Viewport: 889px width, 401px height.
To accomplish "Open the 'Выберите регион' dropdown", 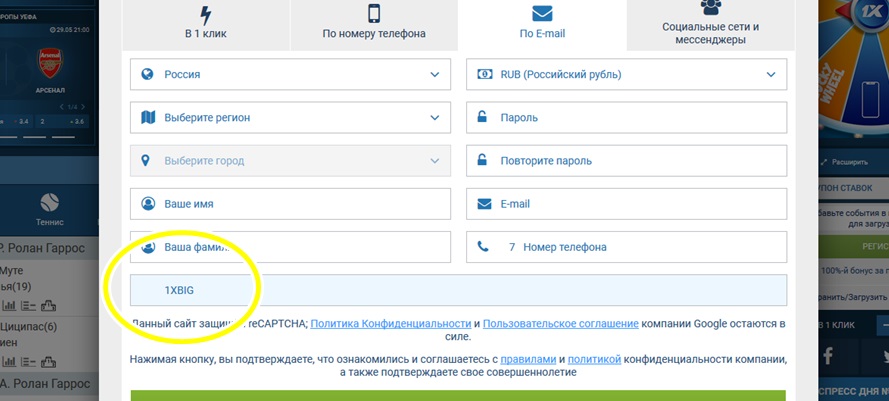I will pyautogui.click(x=290, y=117).
